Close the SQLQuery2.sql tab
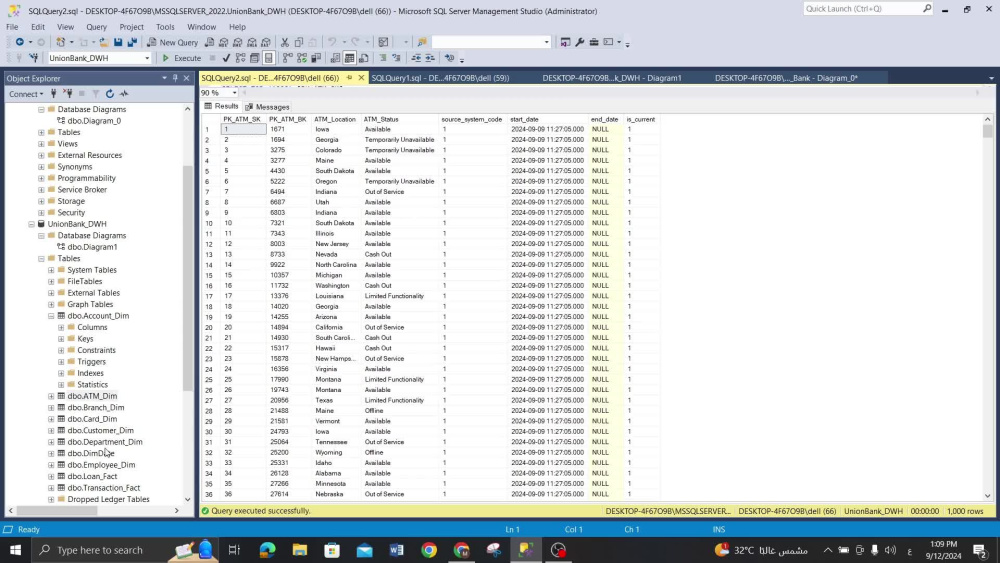Screen dimensions: 1000x563 (361, 78)
